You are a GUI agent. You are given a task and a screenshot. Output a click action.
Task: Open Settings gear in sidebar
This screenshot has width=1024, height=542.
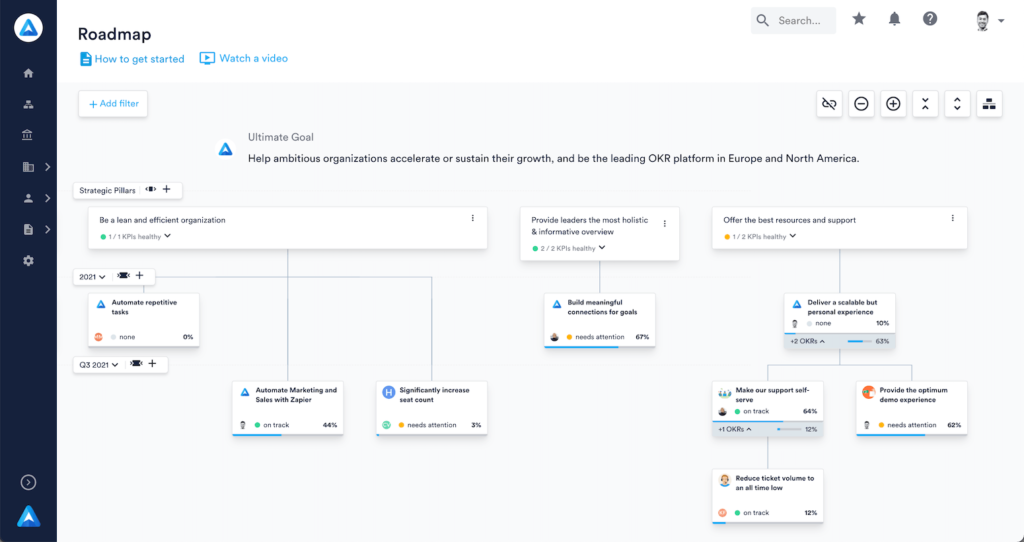click(28, 261)
